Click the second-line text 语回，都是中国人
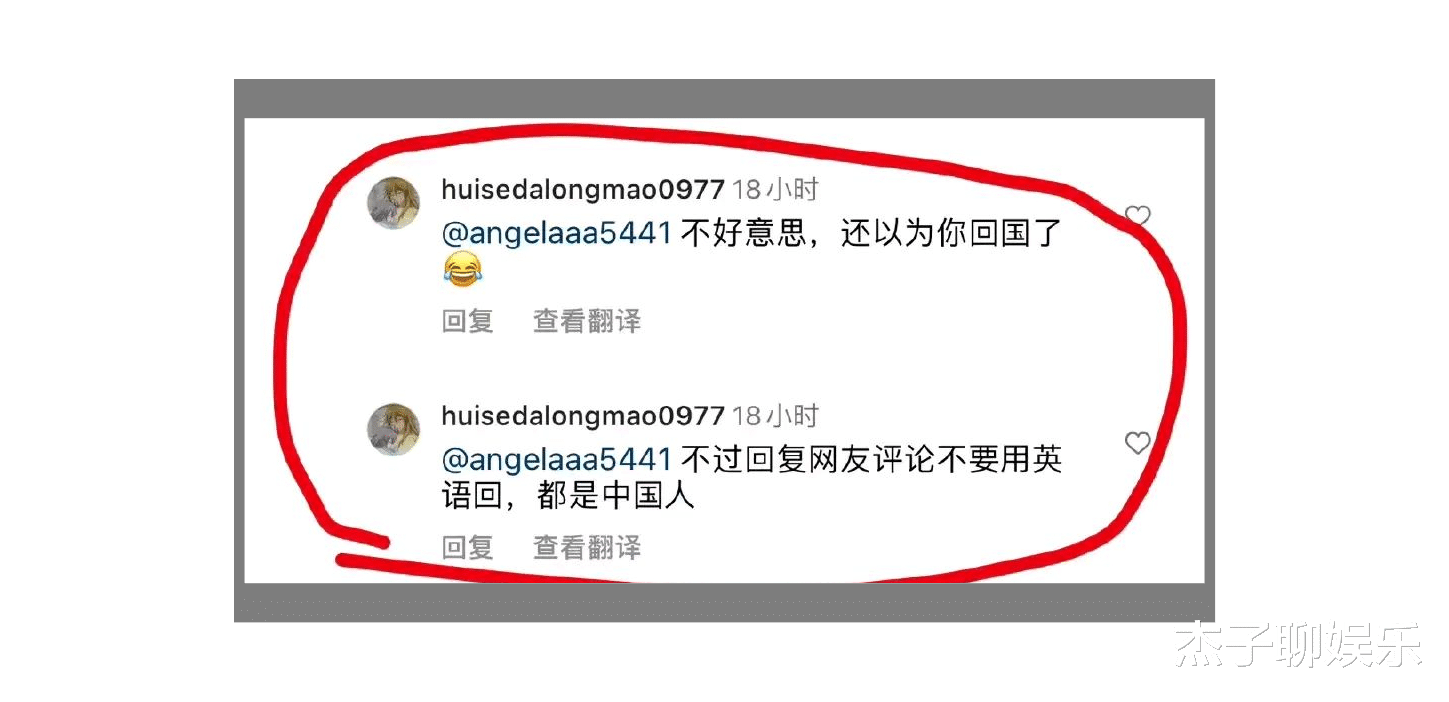The image size is (1449, 702). coord(568,496)
